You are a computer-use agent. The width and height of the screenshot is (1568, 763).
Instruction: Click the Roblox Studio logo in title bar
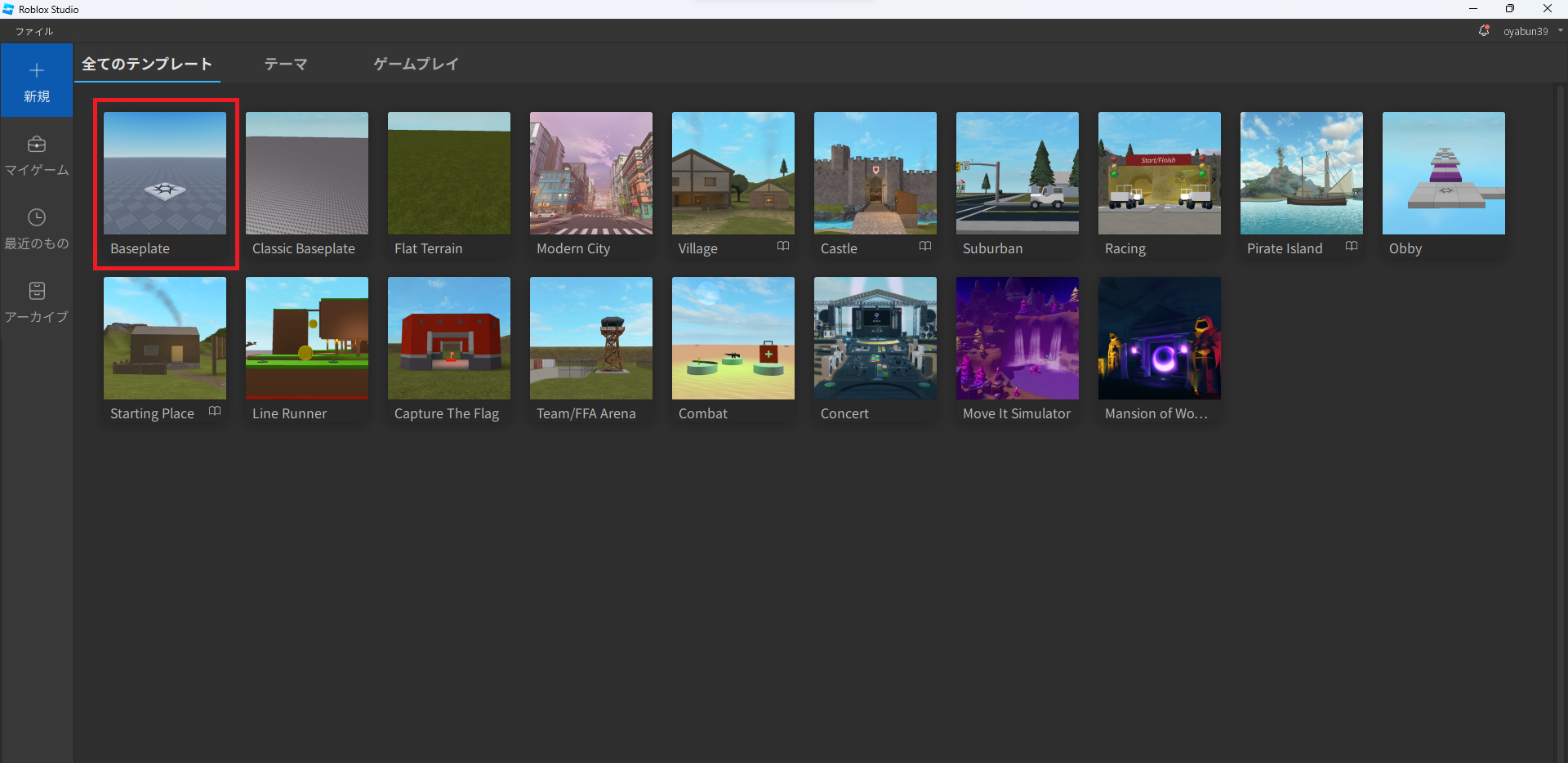coord(8,9)
